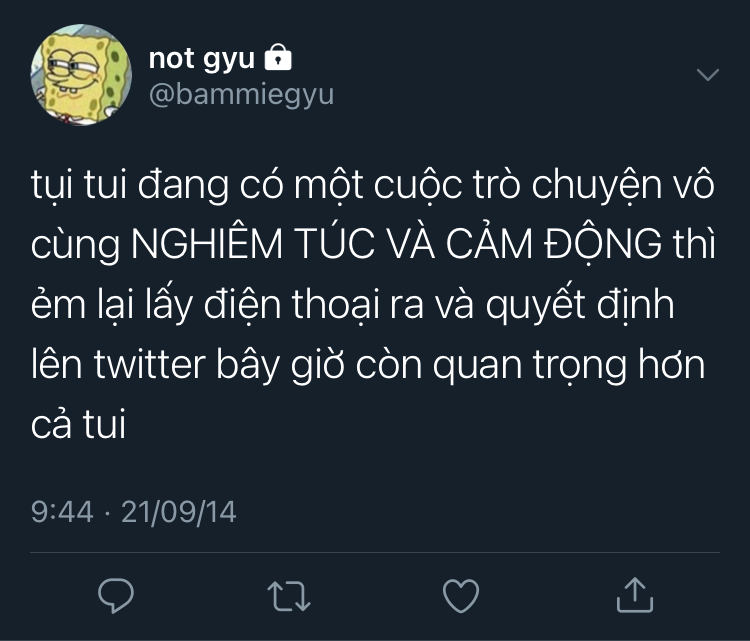Click the words quan trọng hơn
Viewport: 750px width, 641px height.
569,366
